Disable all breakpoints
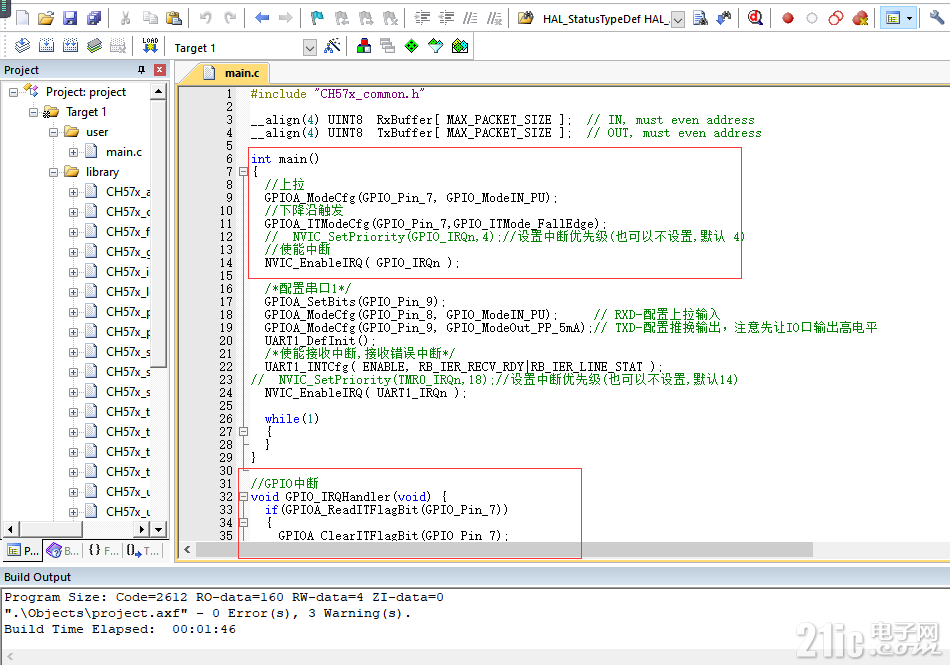950x665 pixels. [836, 18]
